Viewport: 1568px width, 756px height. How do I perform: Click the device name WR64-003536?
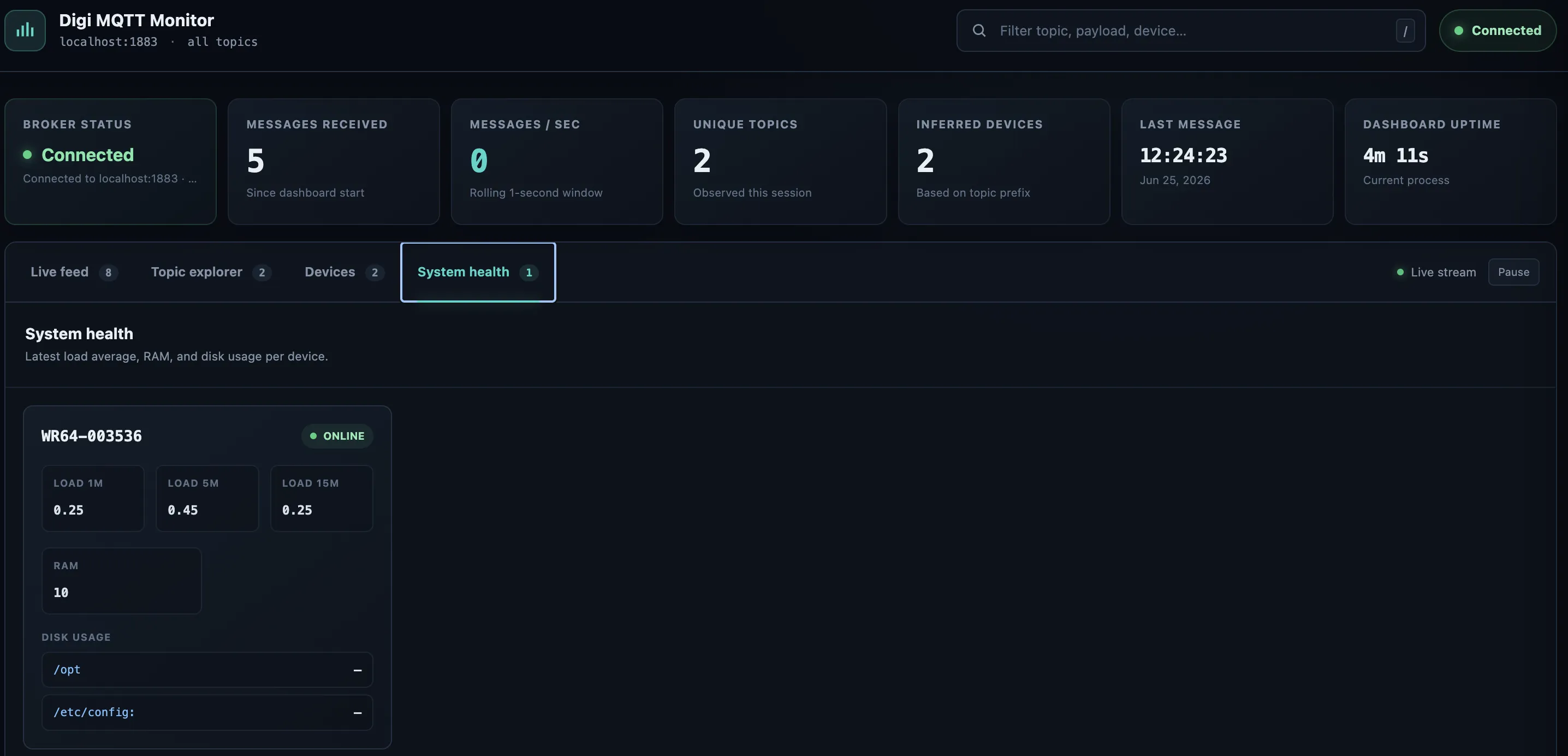point(91,436)
